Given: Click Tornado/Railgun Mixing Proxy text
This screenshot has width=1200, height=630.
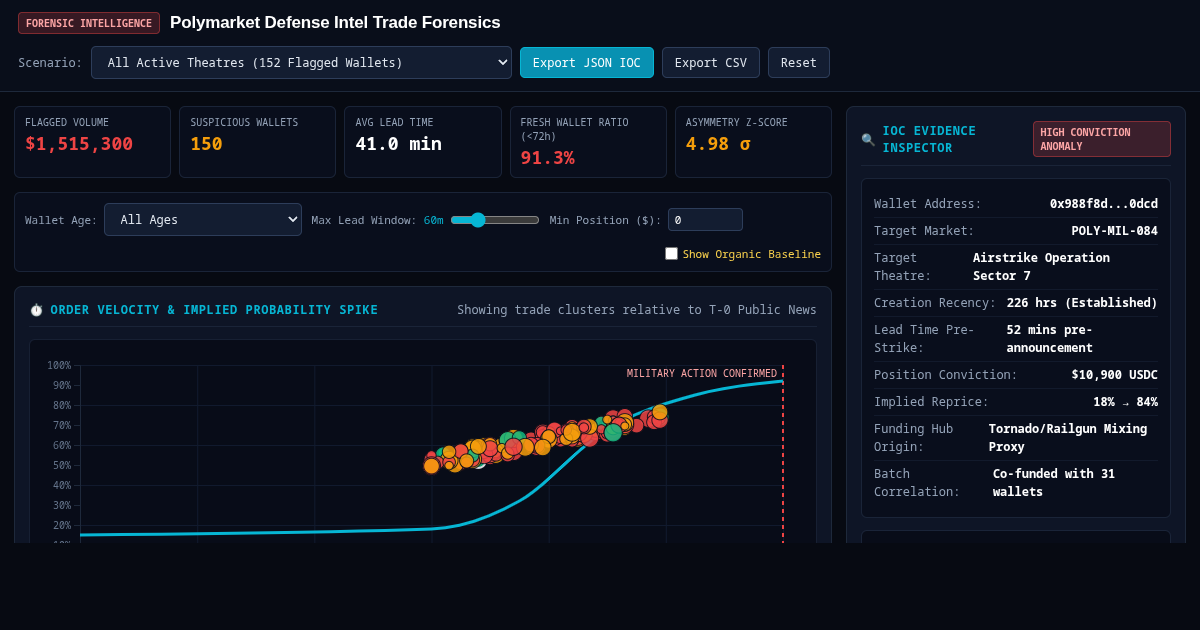Looking at the screenshot, I should pyautogui.click(x=1068, y=438).
